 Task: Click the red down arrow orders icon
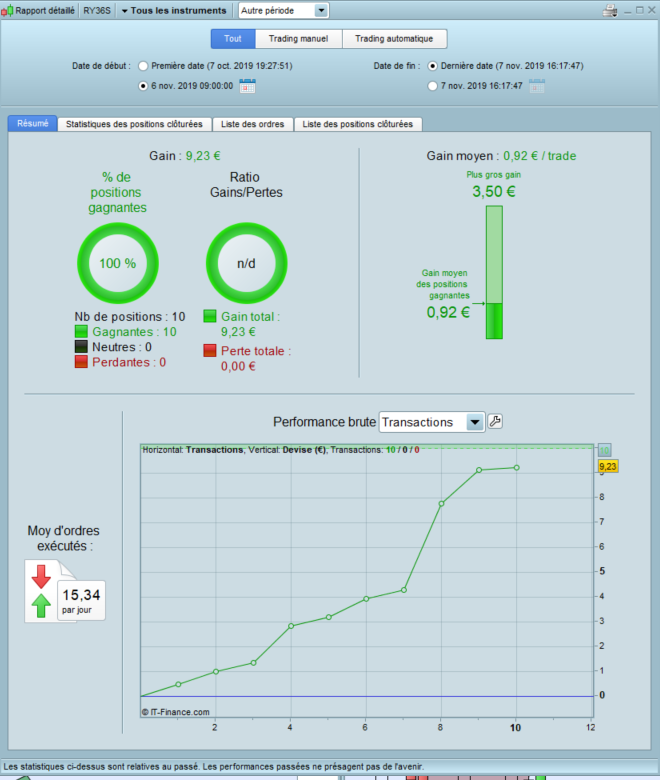41,577
